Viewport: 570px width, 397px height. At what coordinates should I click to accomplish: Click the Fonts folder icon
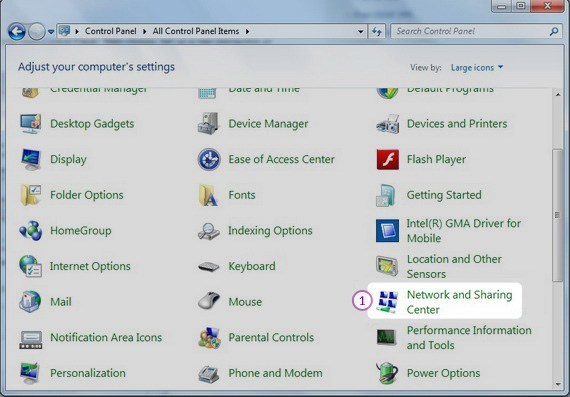point(209,195)
